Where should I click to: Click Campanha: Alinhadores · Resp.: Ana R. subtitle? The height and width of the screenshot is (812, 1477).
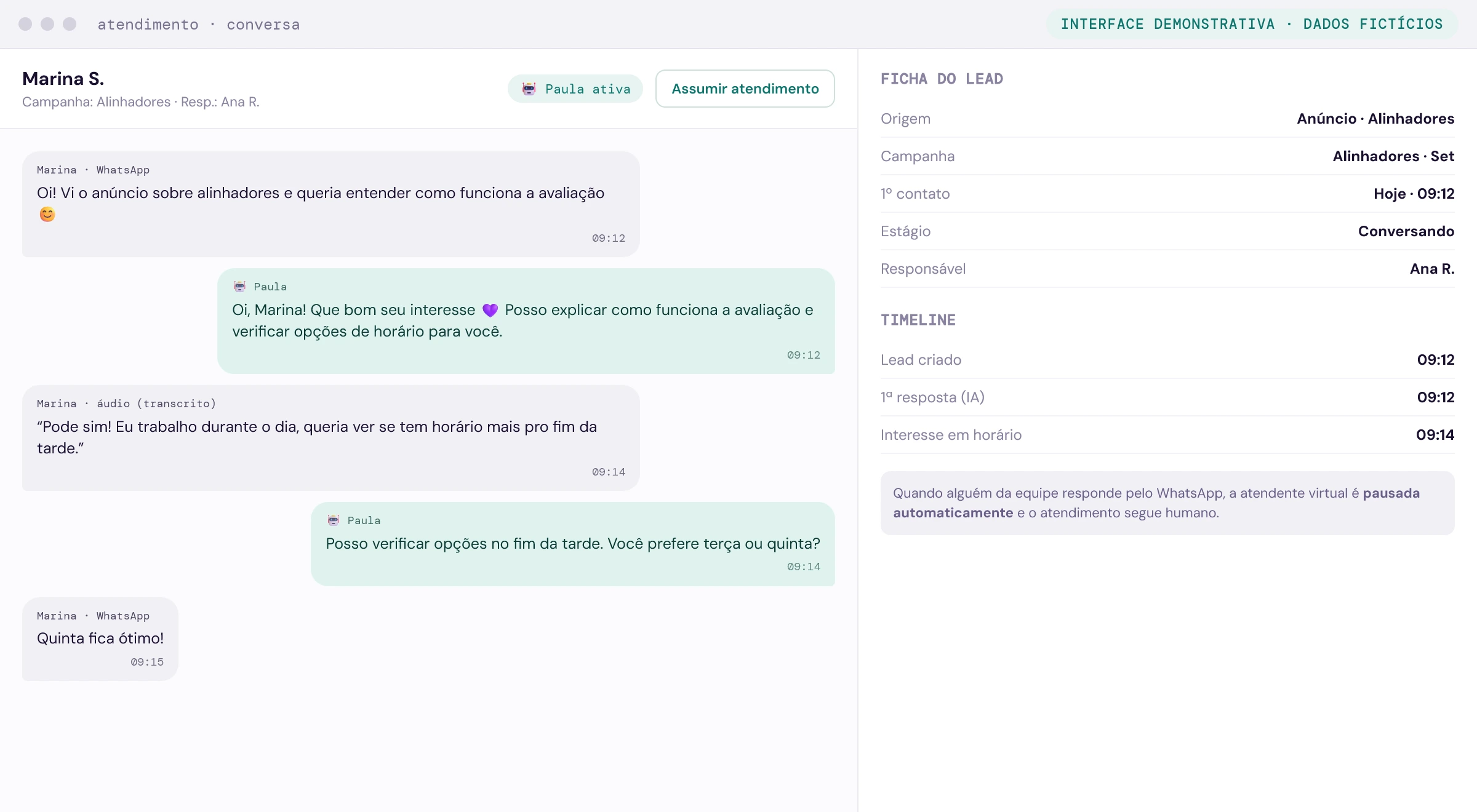click(141, 102)
